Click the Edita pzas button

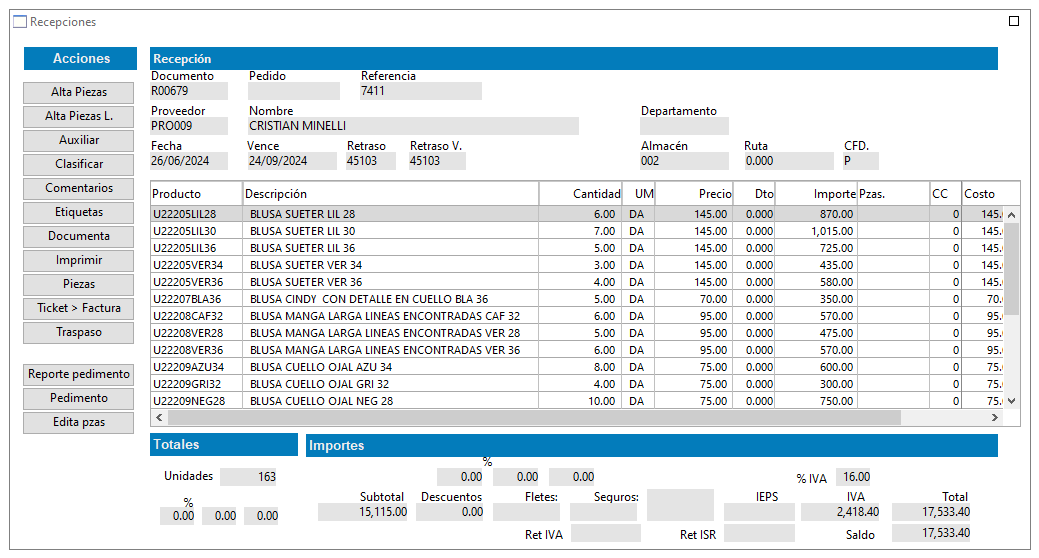(79, 422)
